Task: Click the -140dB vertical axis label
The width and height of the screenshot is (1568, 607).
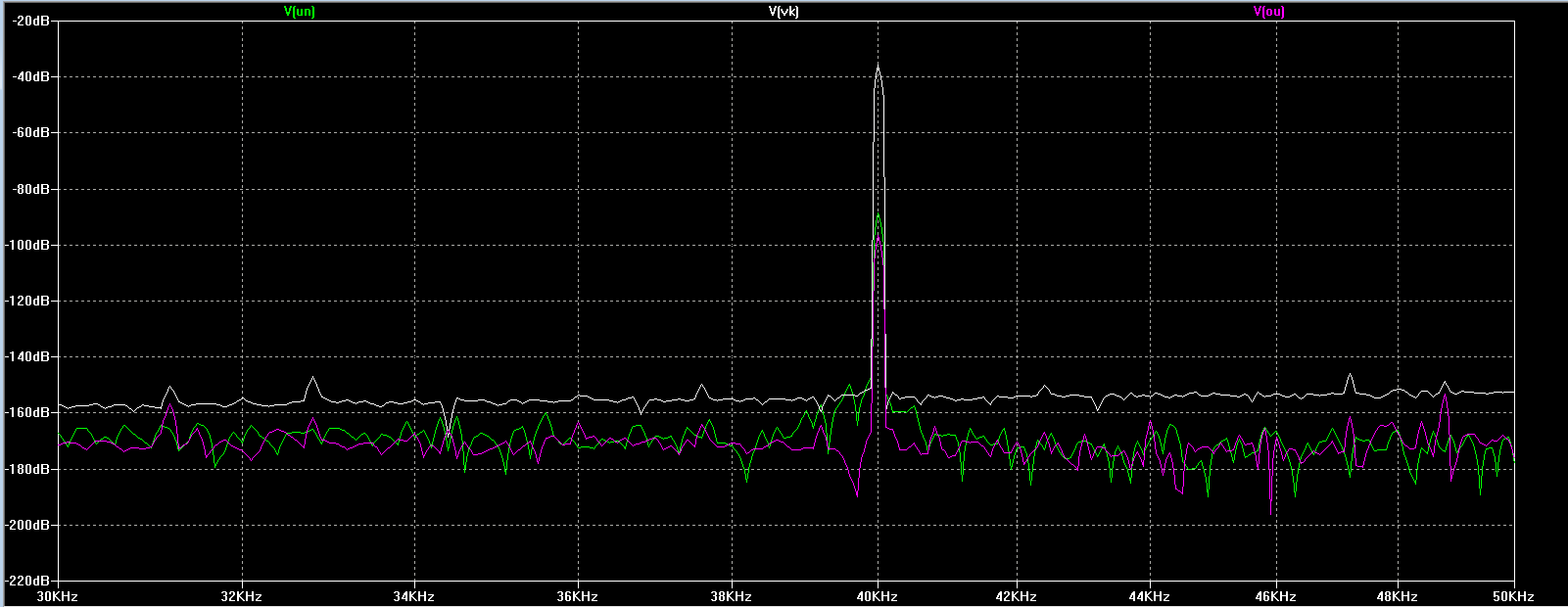Action: (x=29, y=357)
